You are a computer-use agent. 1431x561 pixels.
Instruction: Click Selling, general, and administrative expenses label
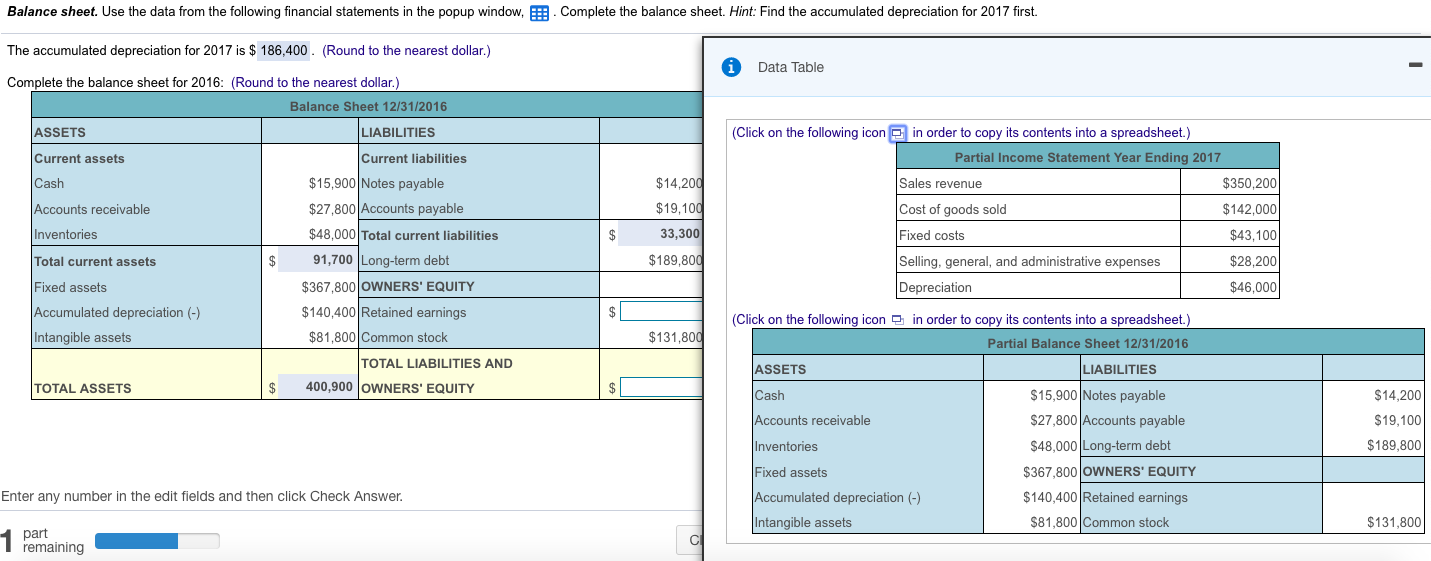click(x=1029, y=261)
